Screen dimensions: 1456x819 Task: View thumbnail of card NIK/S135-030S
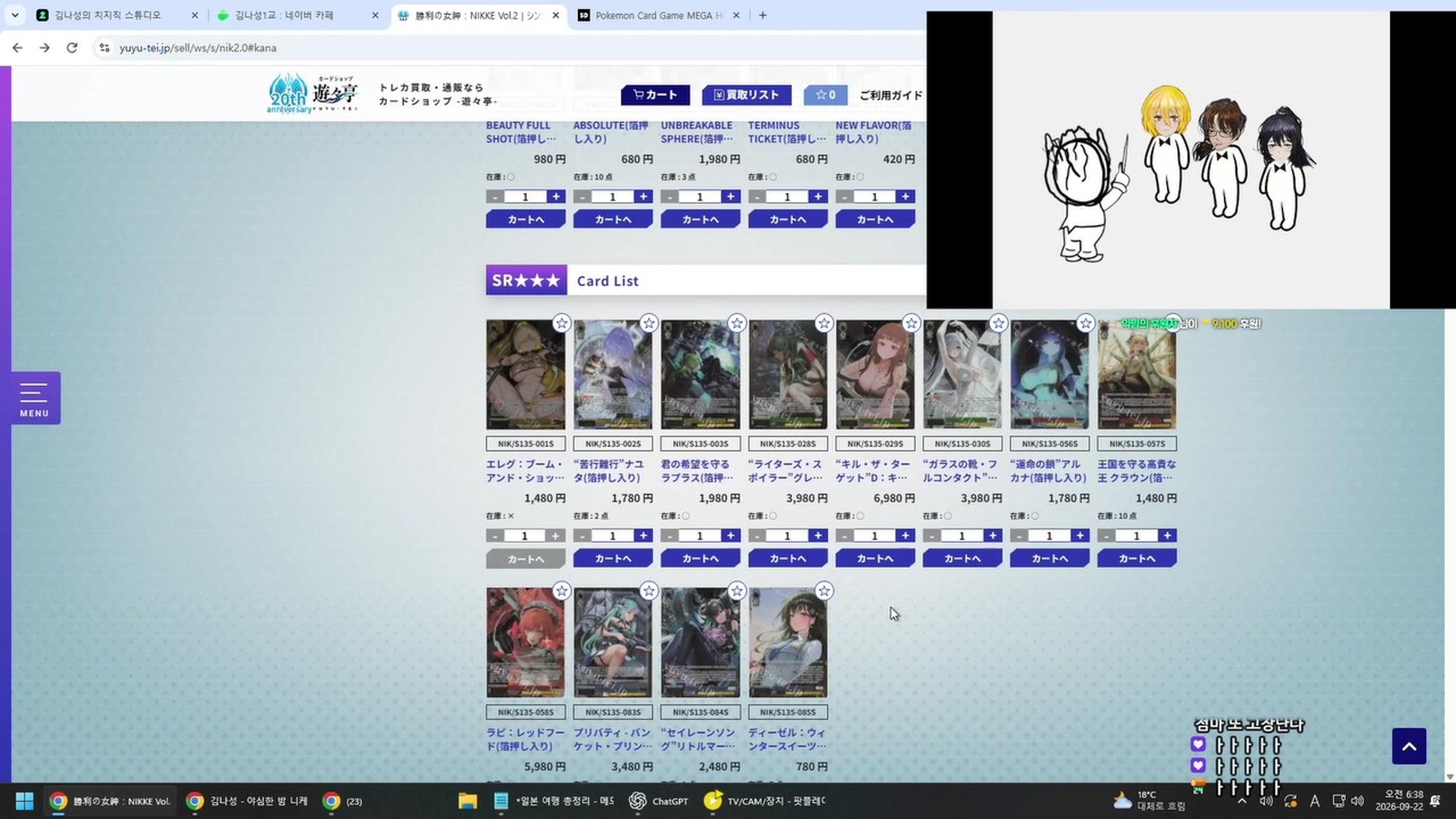(x=962, y=374)
